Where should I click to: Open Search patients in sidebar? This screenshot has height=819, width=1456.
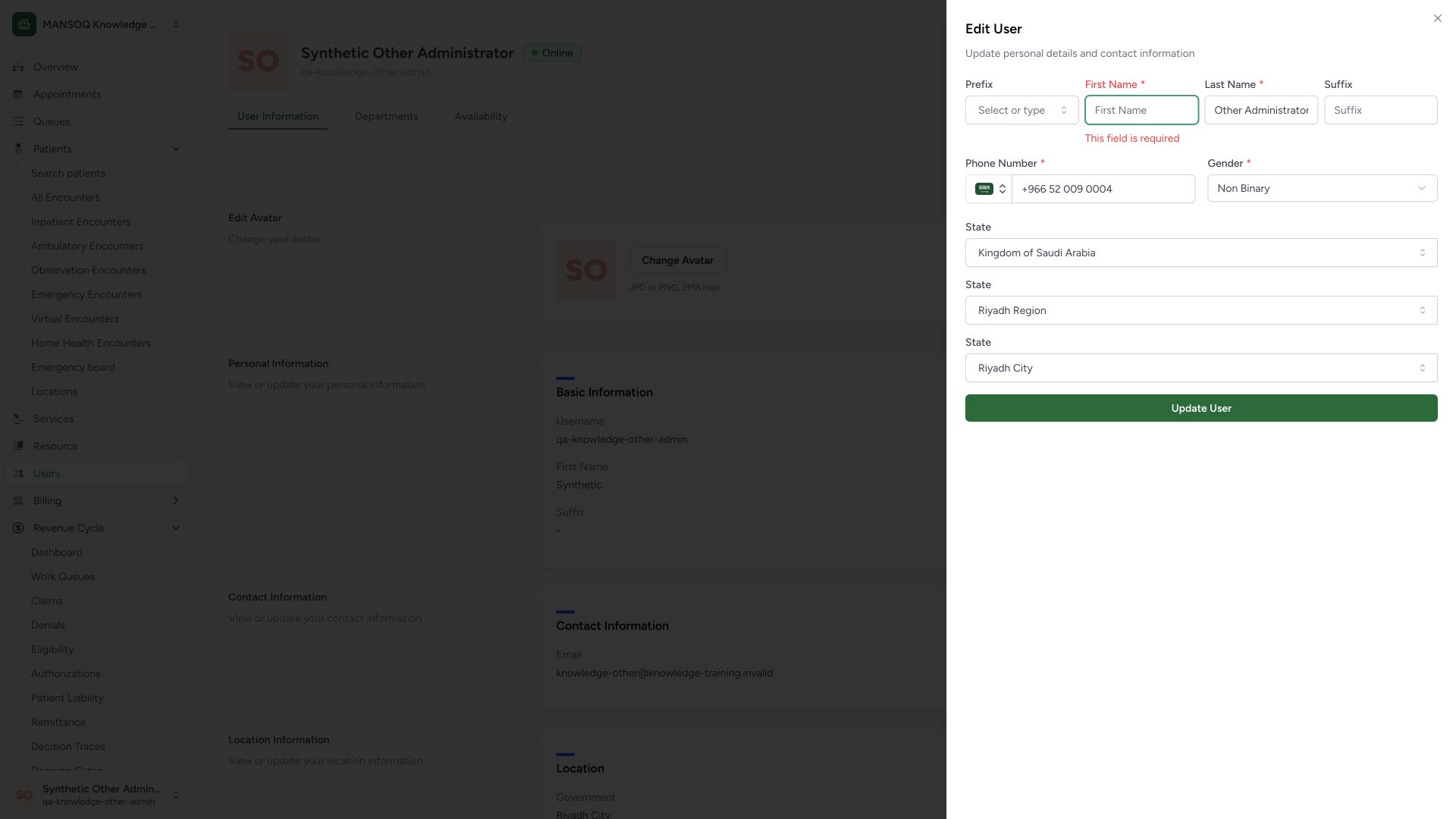pos(68,173)
